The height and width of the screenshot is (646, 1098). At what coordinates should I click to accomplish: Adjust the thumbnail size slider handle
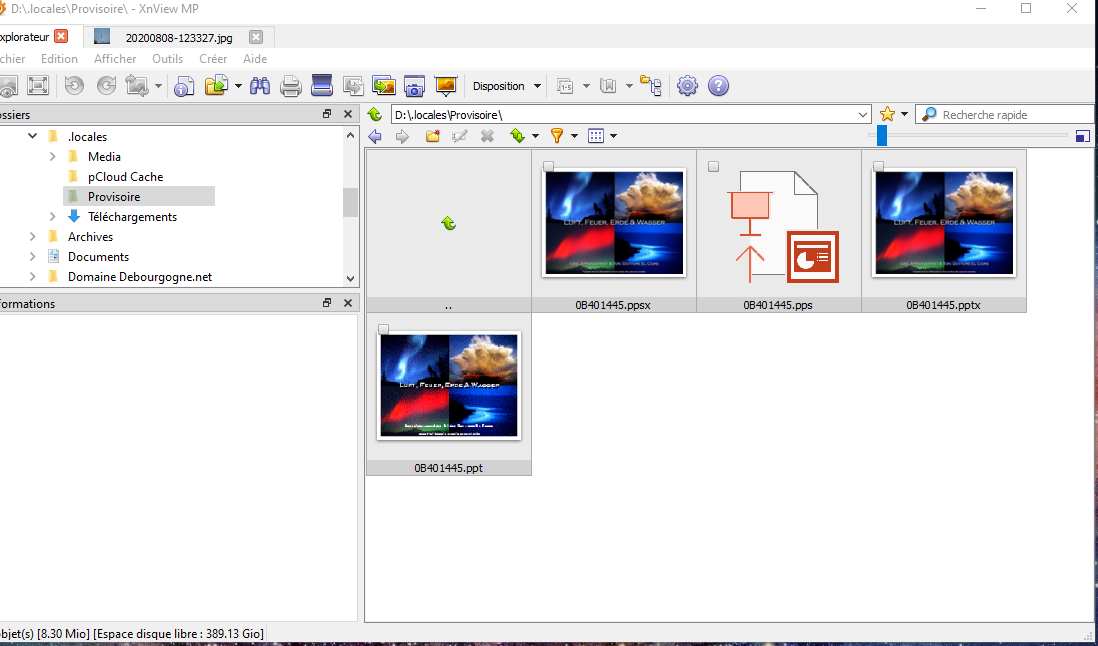click(x=882, y=135)
